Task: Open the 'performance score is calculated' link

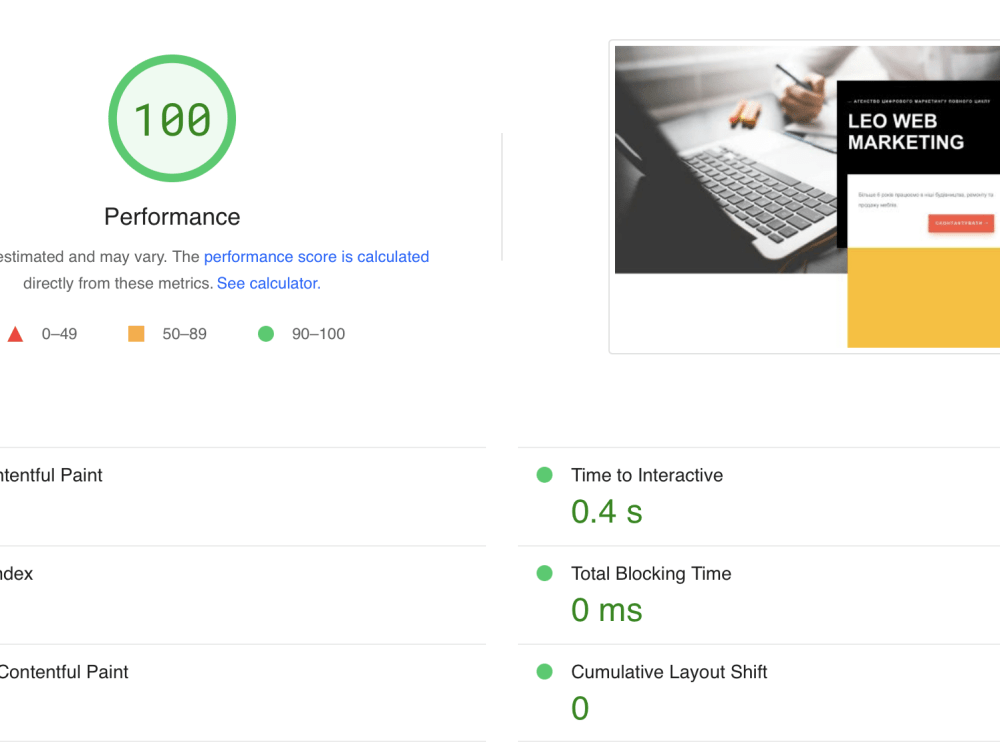Action: tap(317, 256)
